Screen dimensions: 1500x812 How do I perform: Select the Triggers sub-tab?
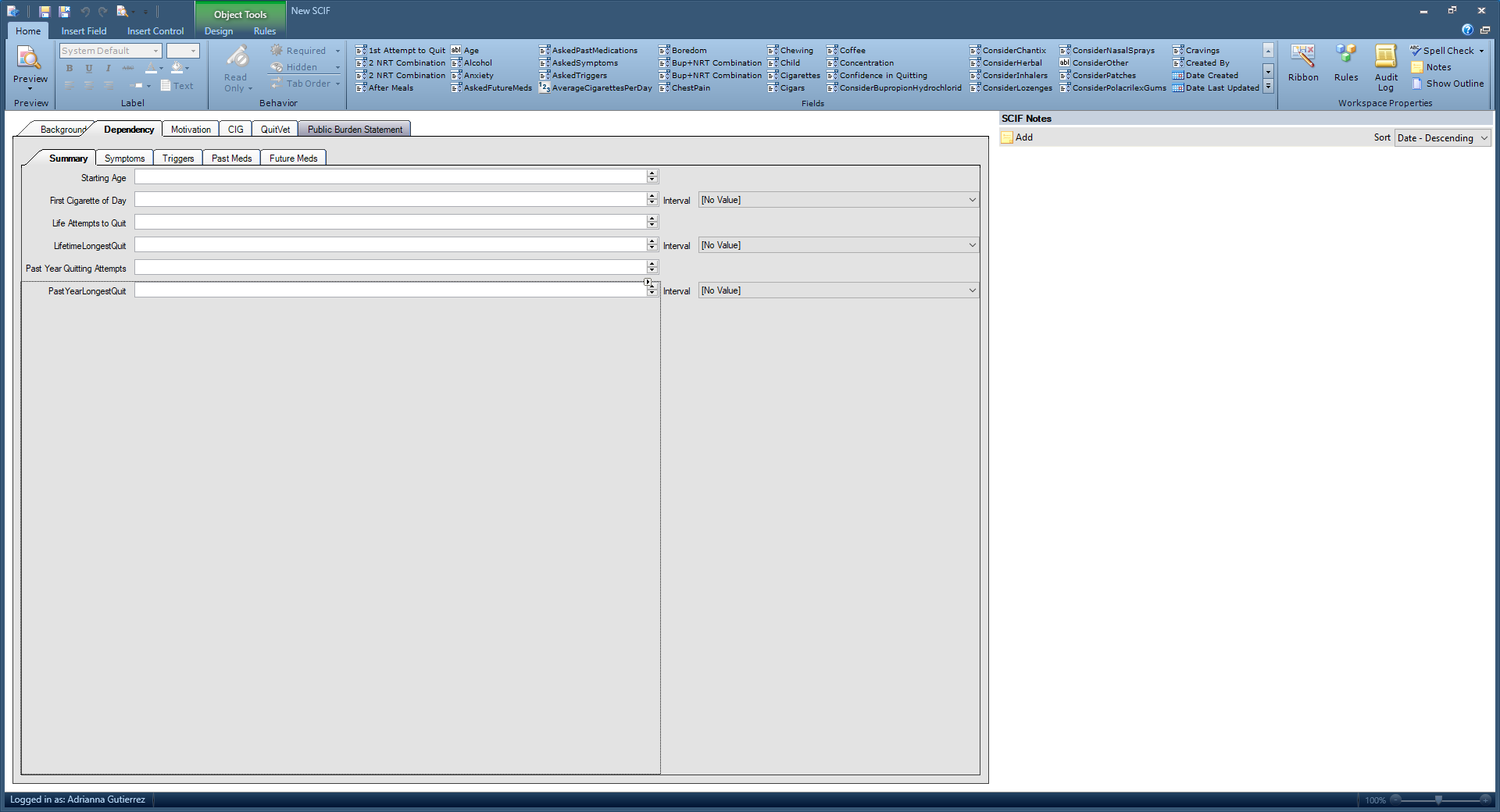178,158
